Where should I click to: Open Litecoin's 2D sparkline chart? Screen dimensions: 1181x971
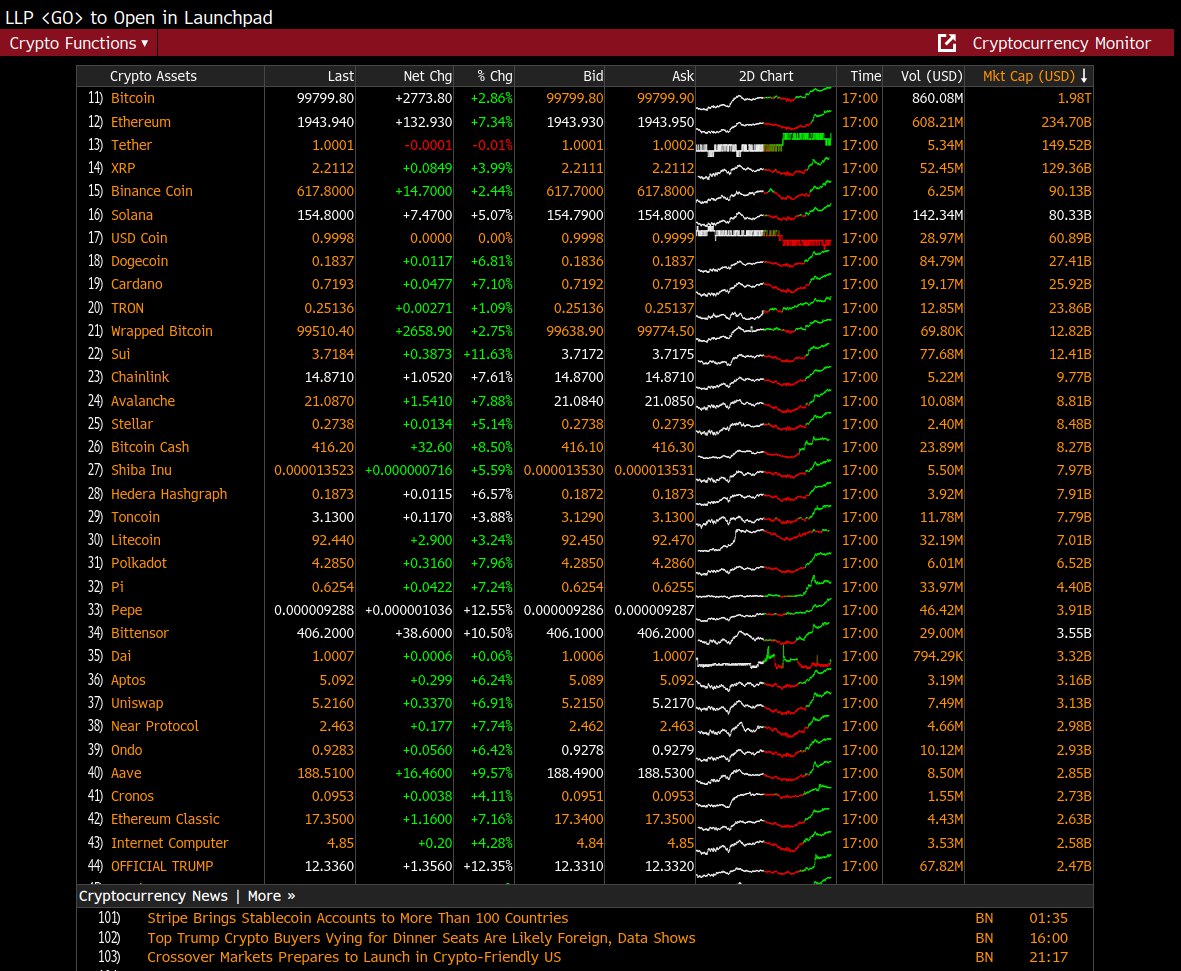(764, 540)
